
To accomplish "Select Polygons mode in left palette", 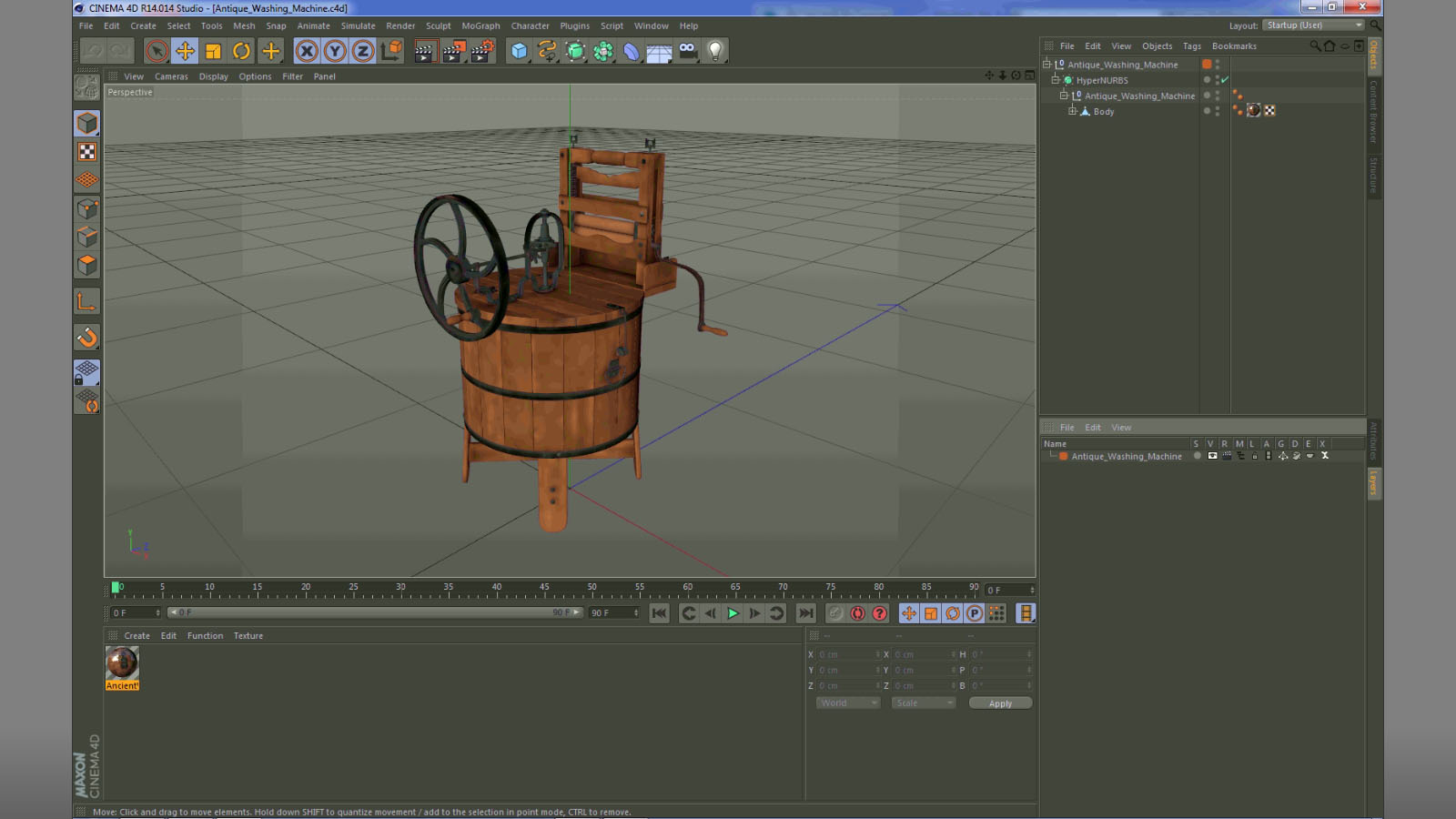I will tap(87, 265).
